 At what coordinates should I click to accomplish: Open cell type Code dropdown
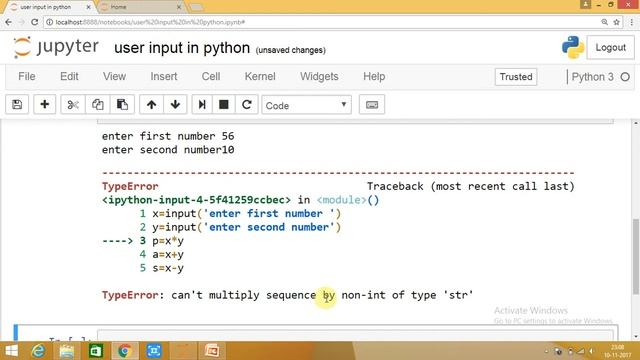point(306,105)
